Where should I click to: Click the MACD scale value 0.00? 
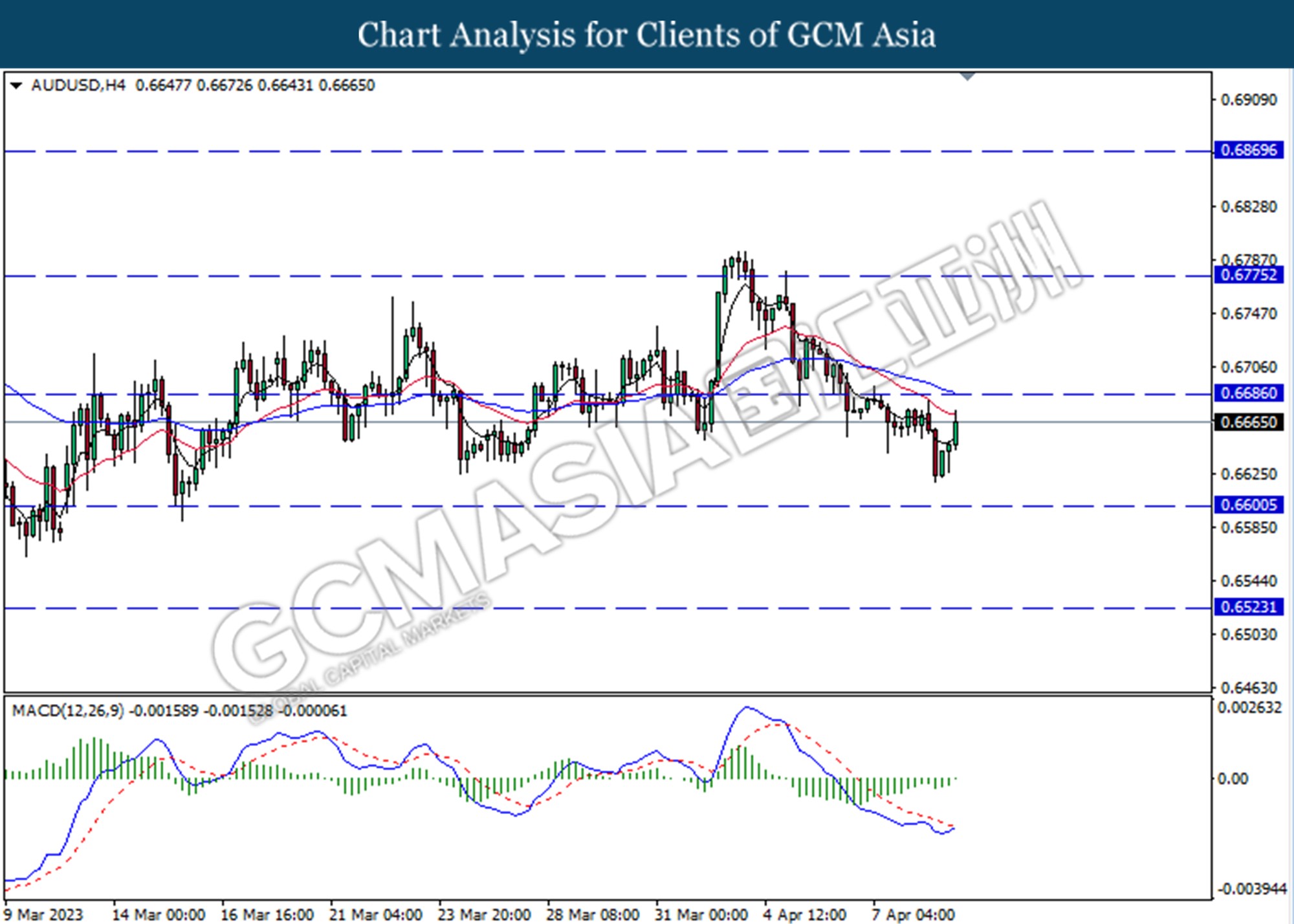coord(1233,778)
